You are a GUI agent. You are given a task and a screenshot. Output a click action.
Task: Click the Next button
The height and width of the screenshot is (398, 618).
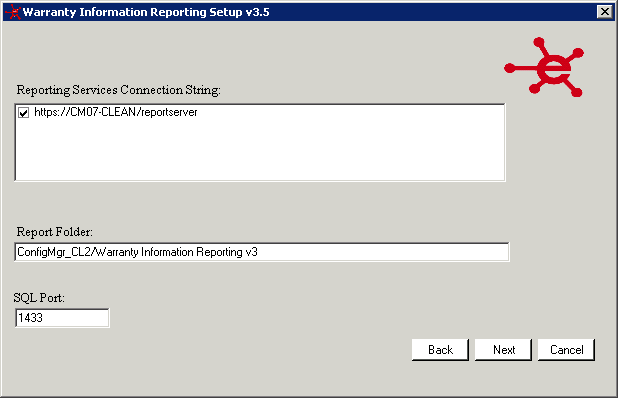point(503,350)
